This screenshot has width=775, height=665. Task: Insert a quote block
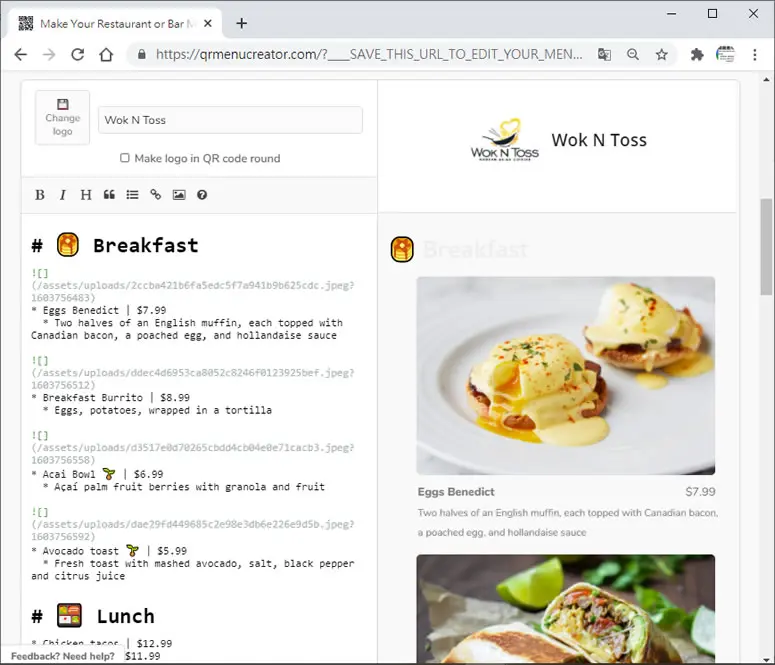pyautogui.click(x=109, y=195)
